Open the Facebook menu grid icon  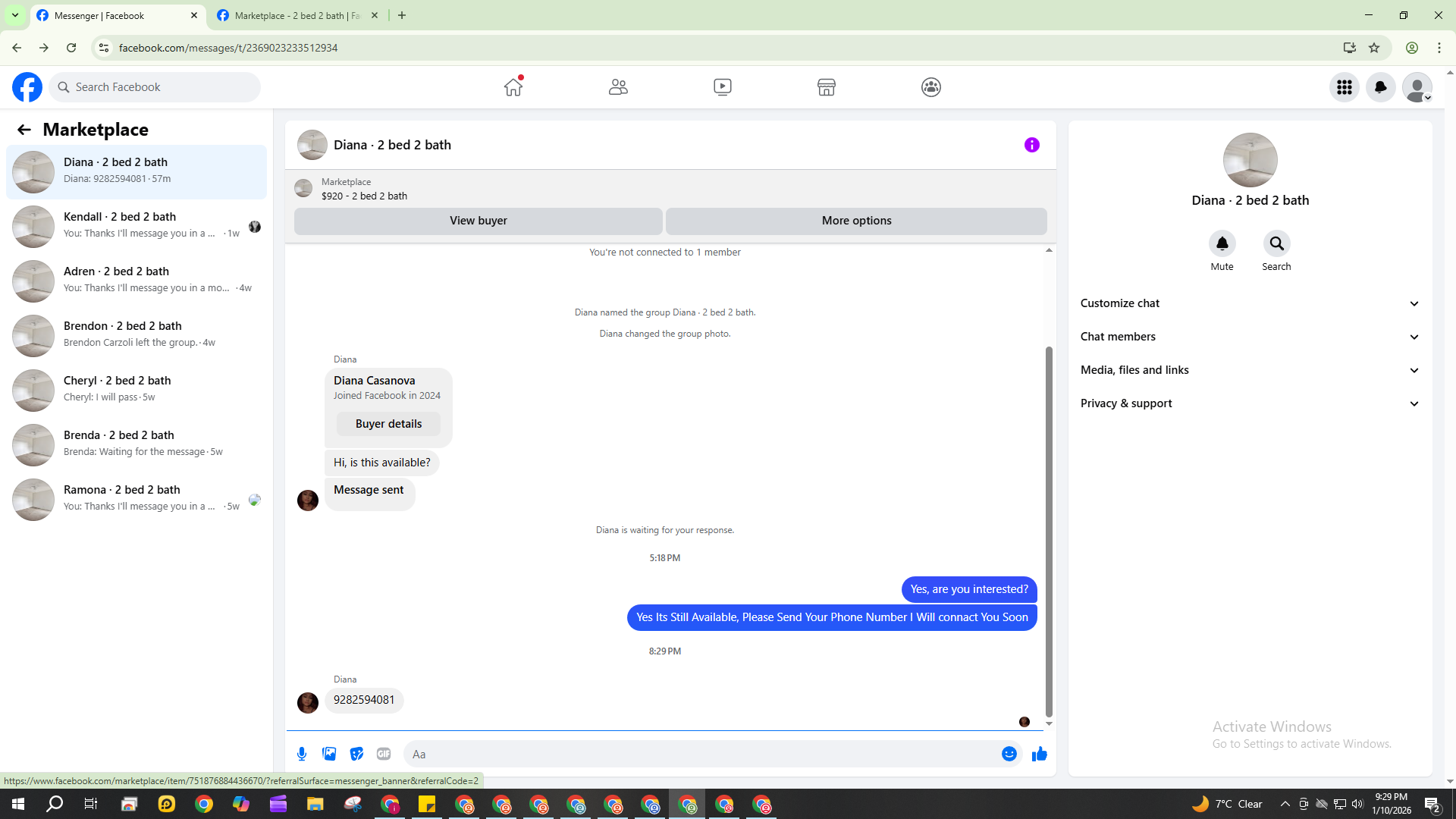pos(1345,87)
